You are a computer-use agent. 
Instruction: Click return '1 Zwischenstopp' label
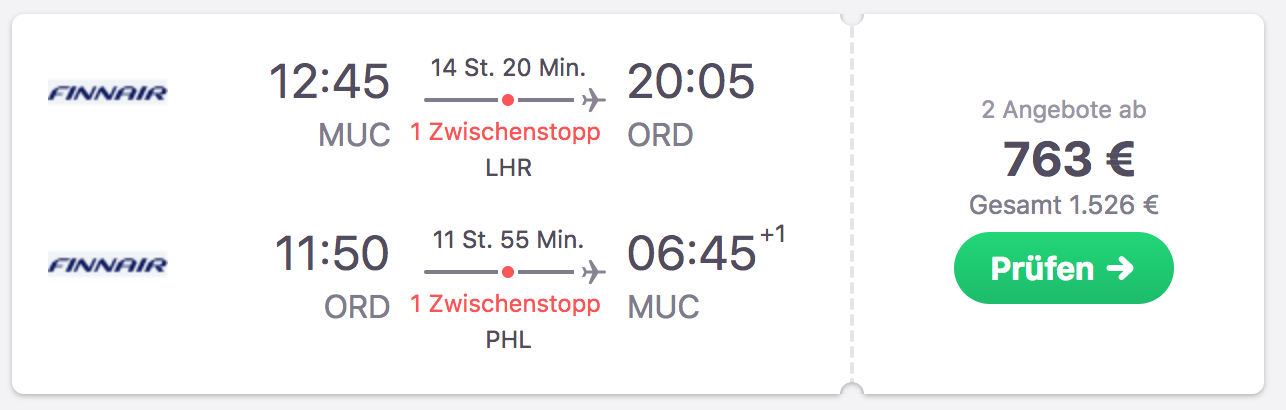click(x=506, y=303)
